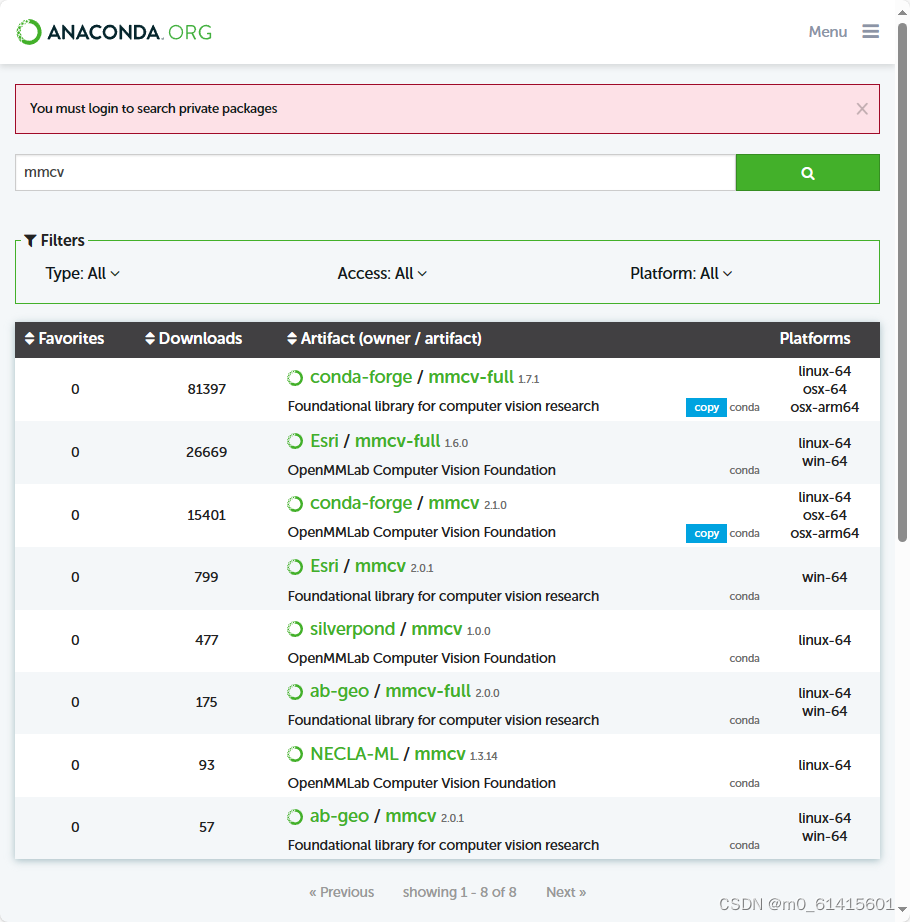Click the page vertical scrollbar
Image resolution: width=910 pixels, height=922 pixels.
(902, 282)
